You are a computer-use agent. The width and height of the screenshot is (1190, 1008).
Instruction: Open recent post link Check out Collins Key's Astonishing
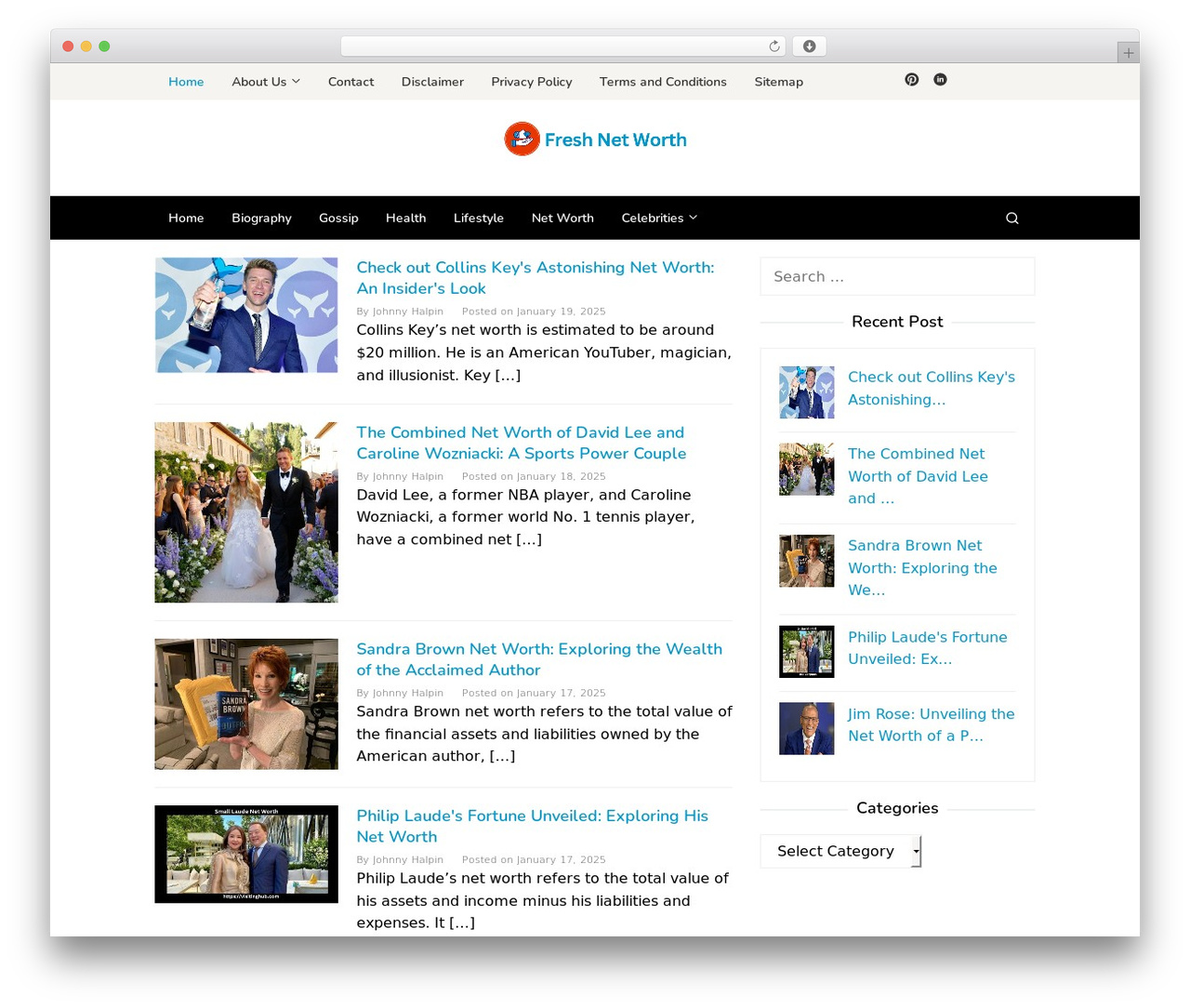pos(932,388)
